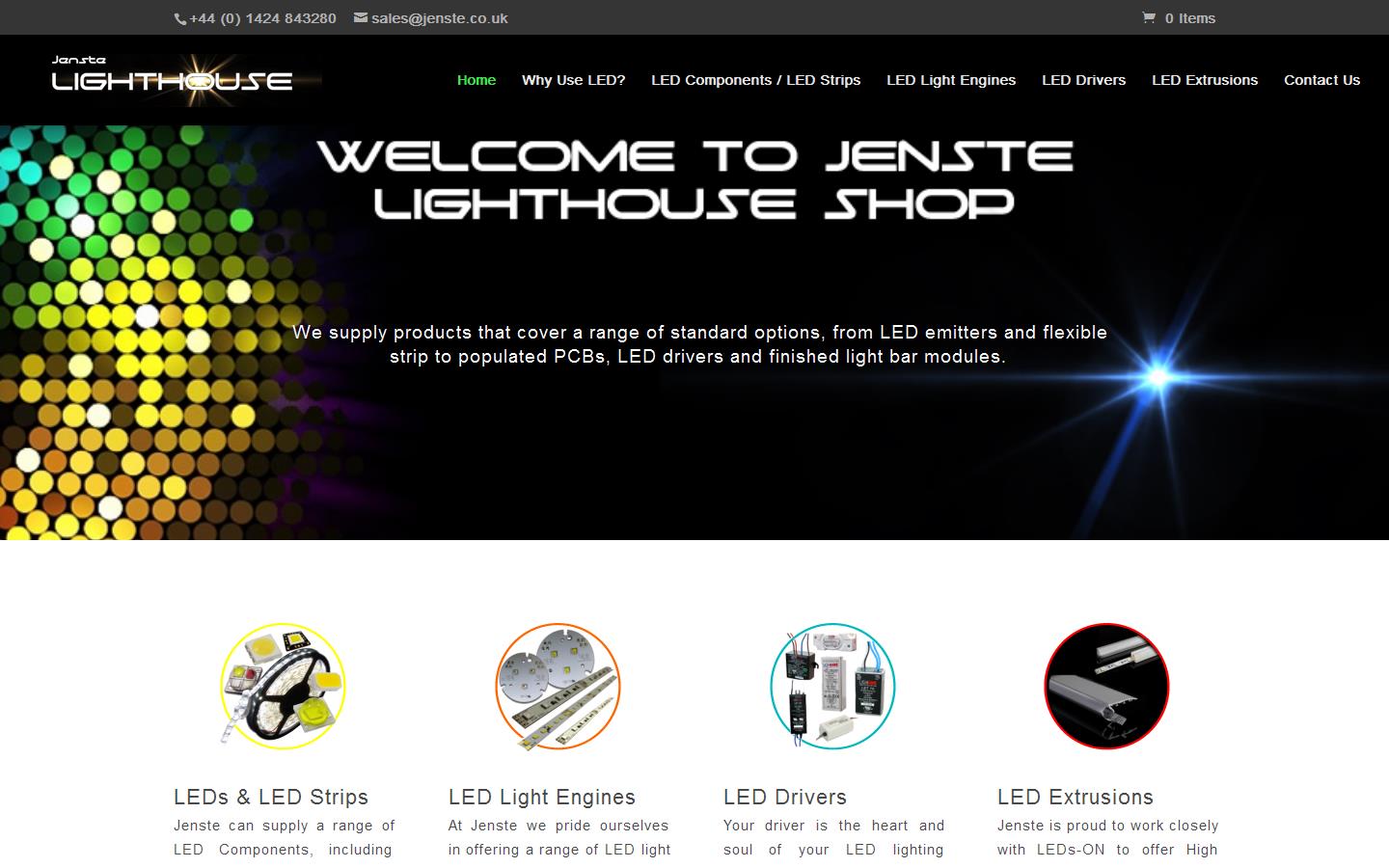1389x868 pixels.
Task: Open the Home menu item
Action: (477, 80)
